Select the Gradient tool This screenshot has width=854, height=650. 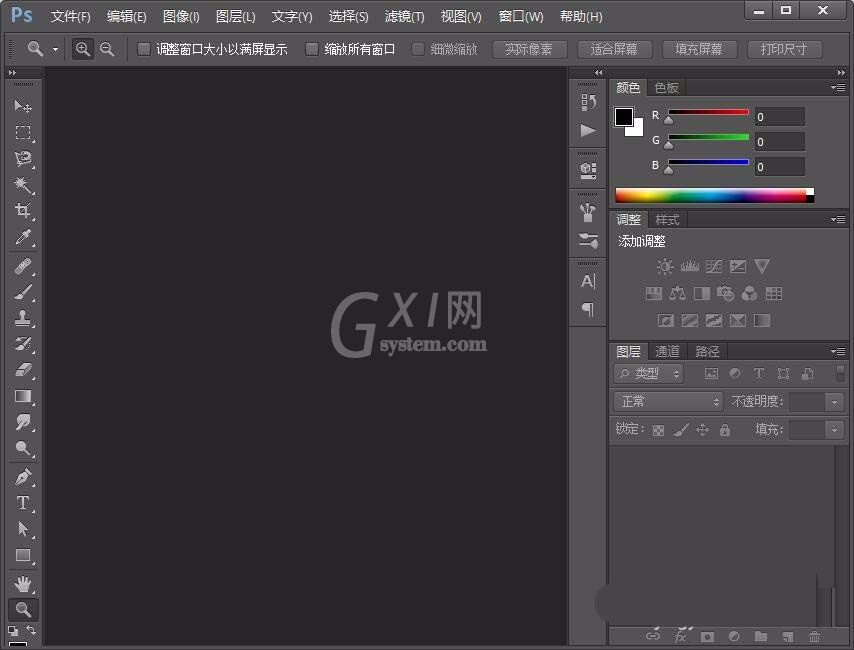[x=23, y=396]
